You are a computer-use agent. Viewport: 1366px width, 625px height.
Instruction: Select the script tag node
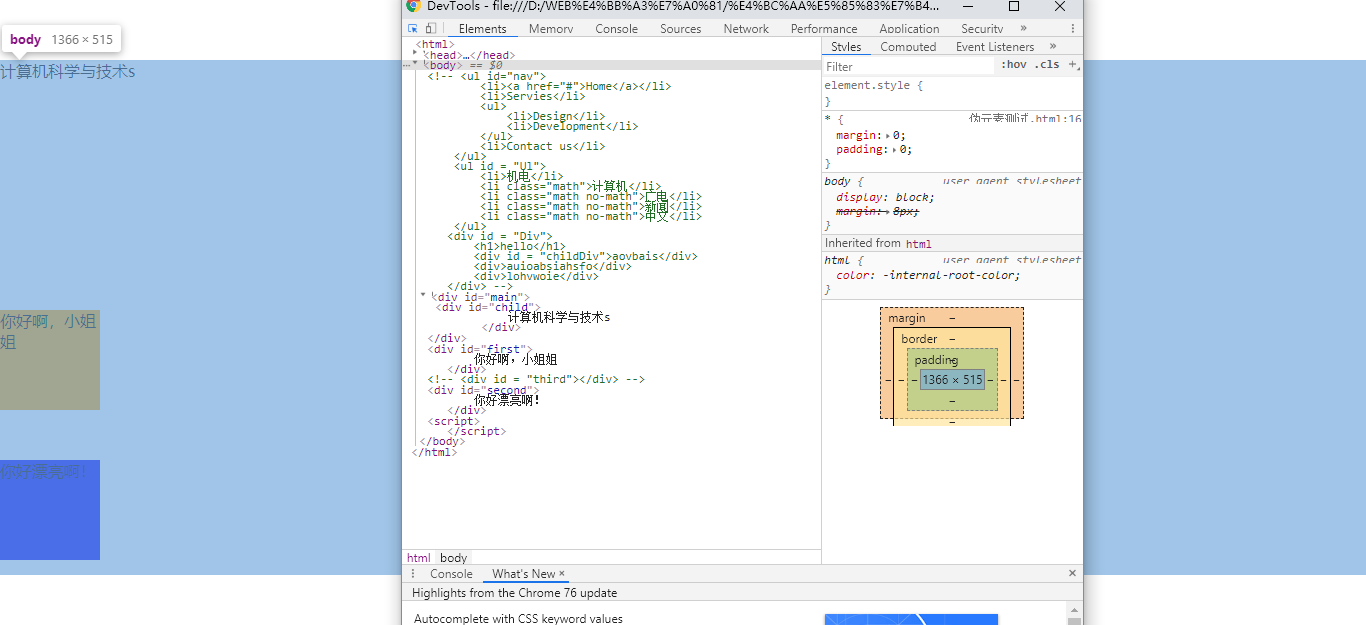(454, 421)
